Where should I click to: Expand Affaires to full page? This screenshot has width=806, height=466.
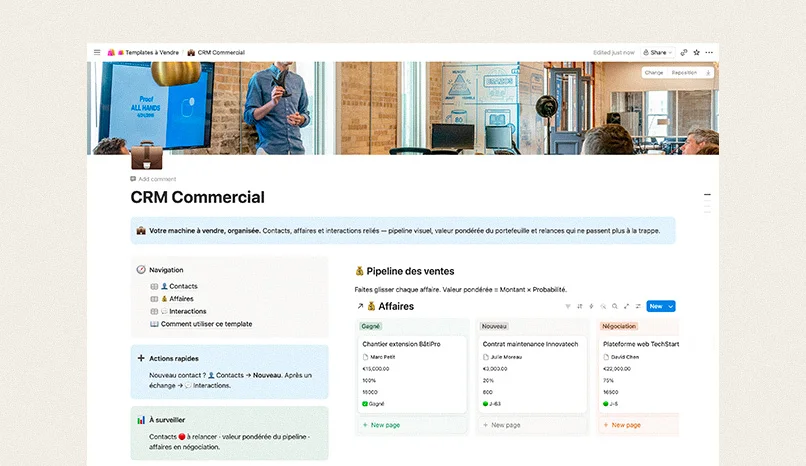tap(626, 306)
